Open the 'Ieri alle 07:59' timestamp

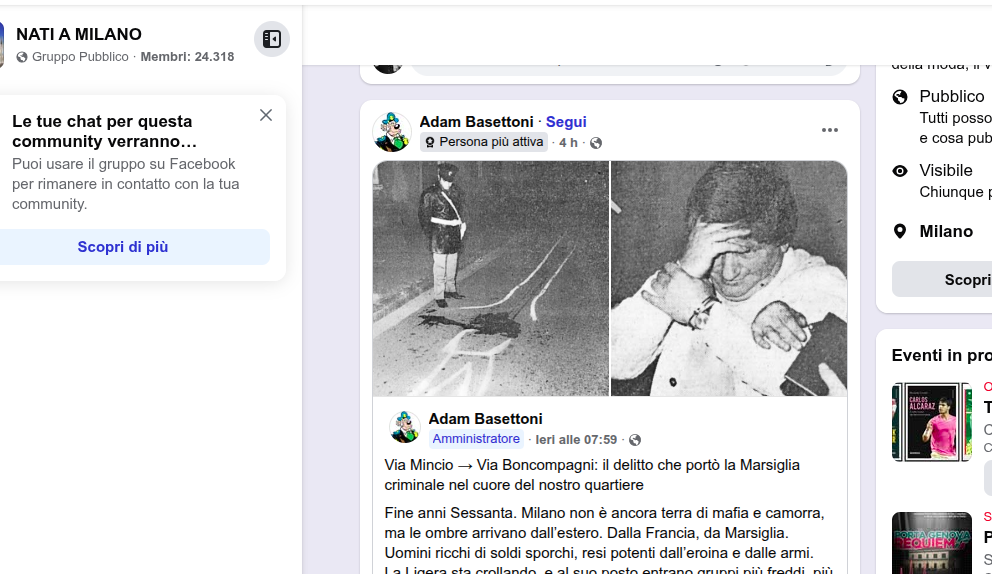576,440
